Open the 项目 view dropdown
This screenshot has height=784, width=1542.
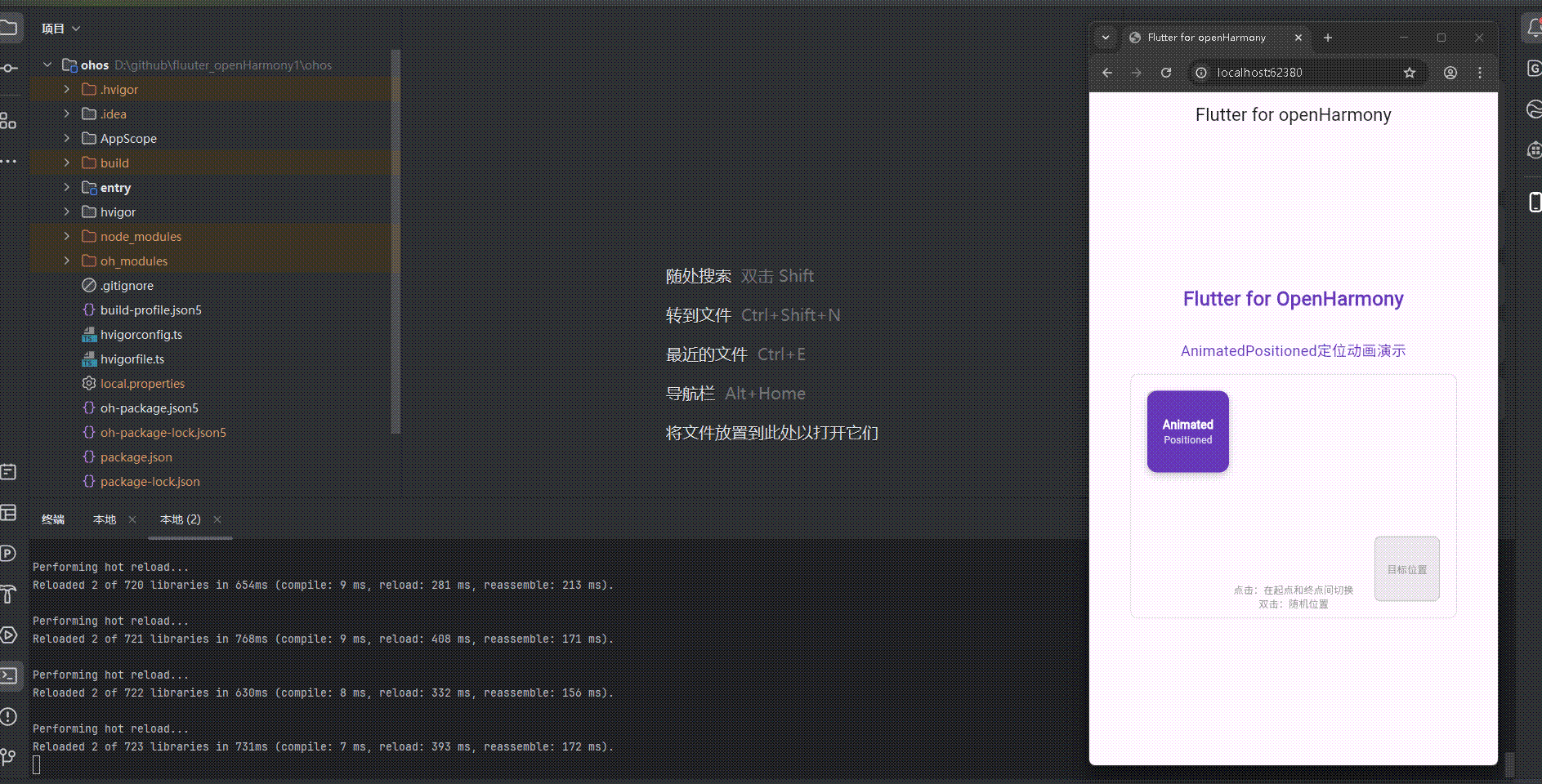pyautogui.click(x=61, y=29)
